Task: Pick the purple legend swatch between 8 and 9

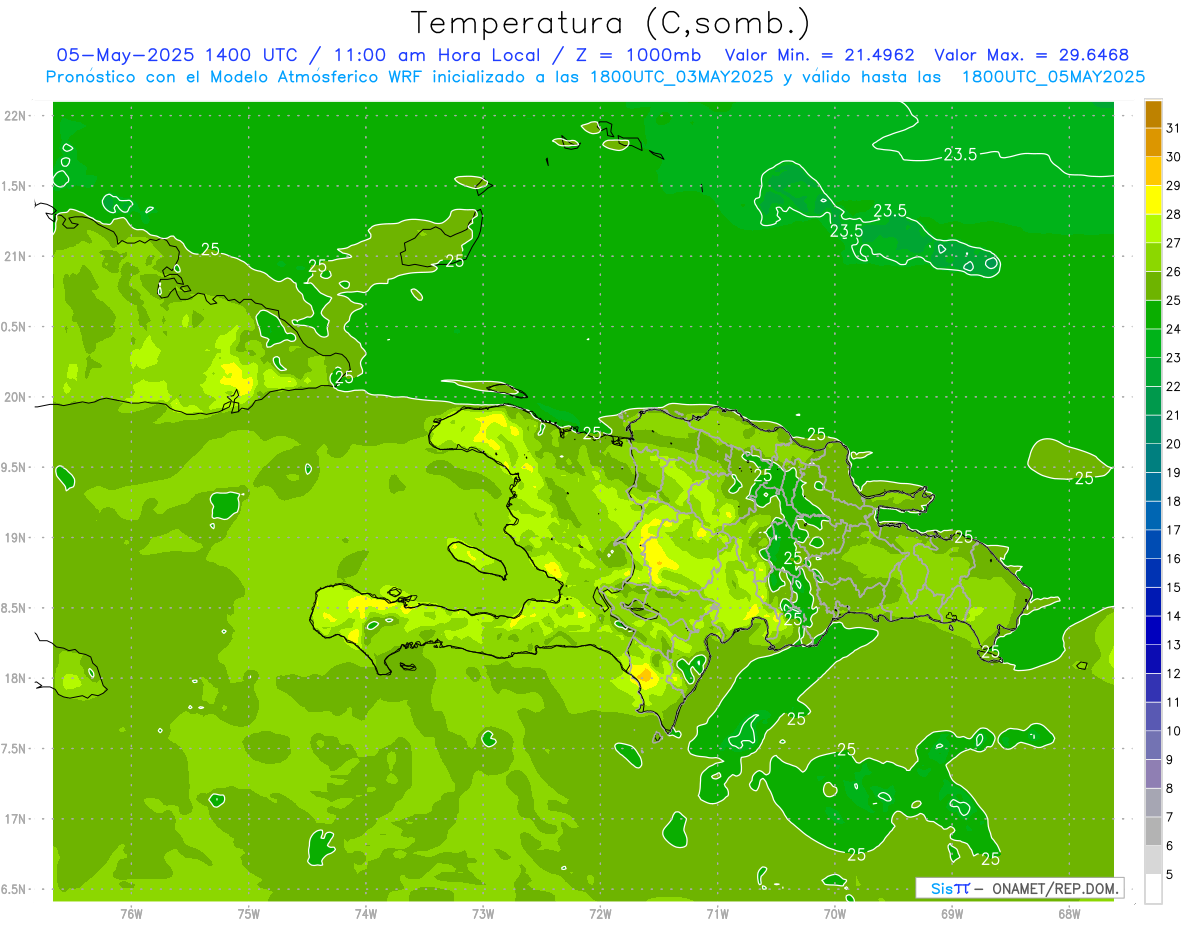Action: pos(1153,774)
